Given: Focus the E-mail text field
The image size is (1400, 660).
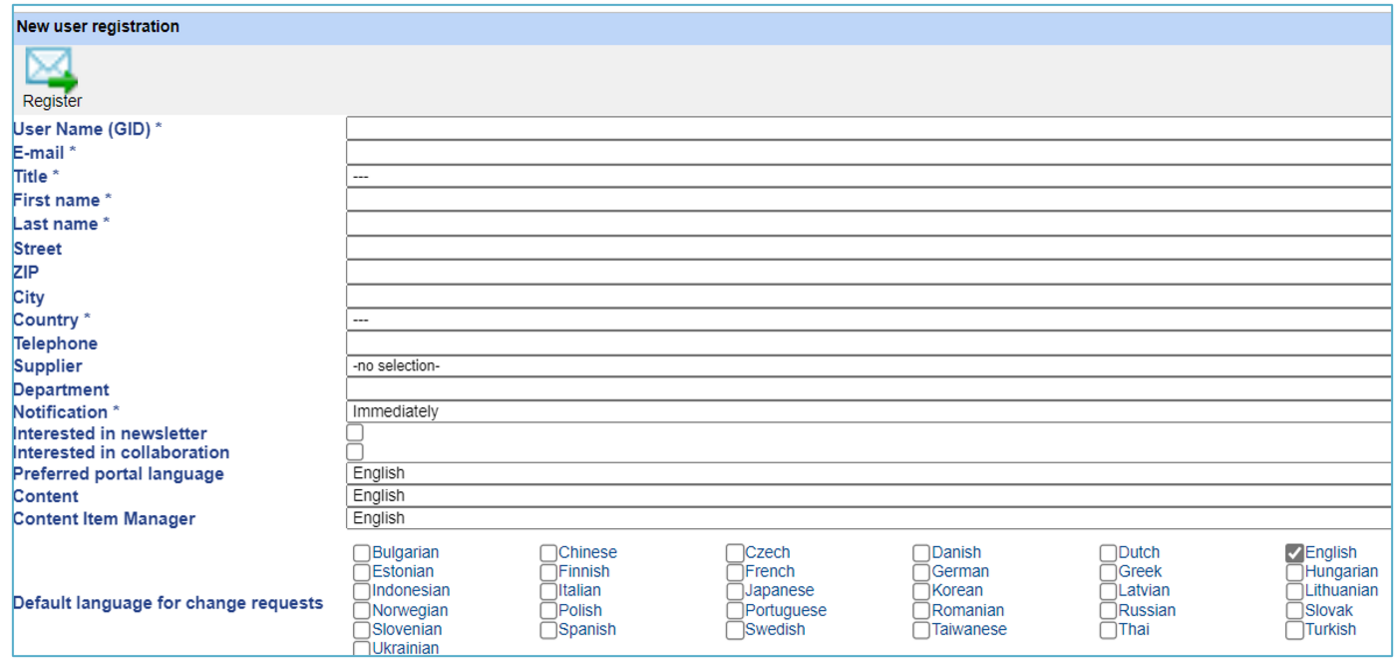Looking at the screenshot, I should [868, 153].
